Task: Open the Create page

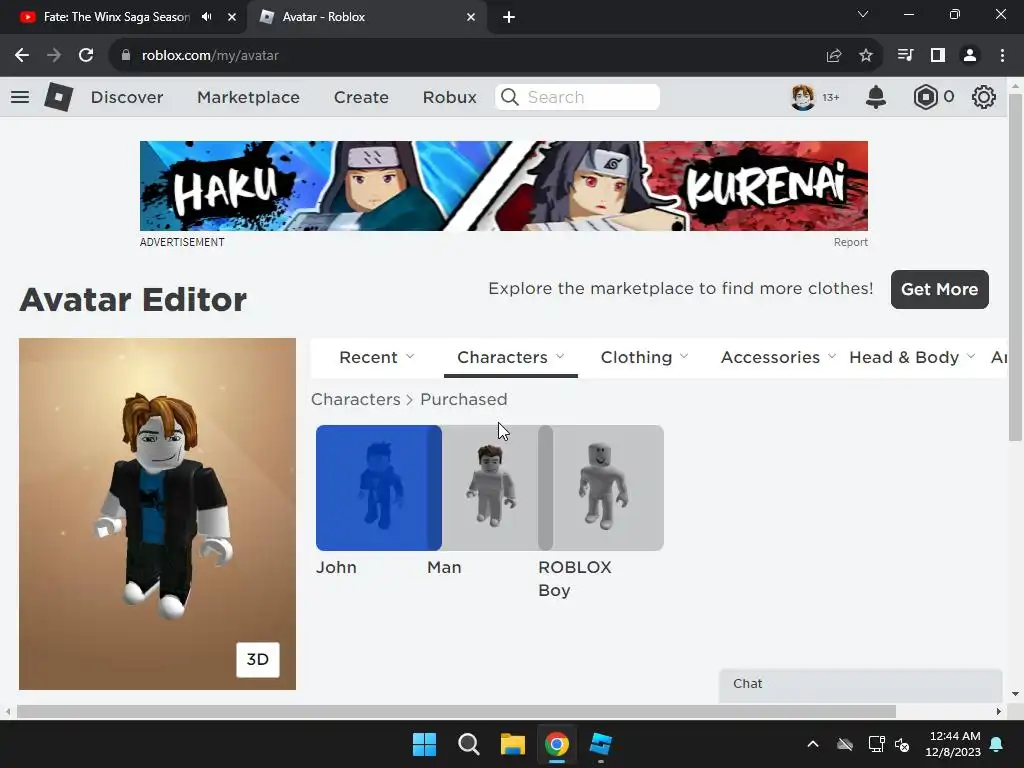Action: tap(361, 97)
